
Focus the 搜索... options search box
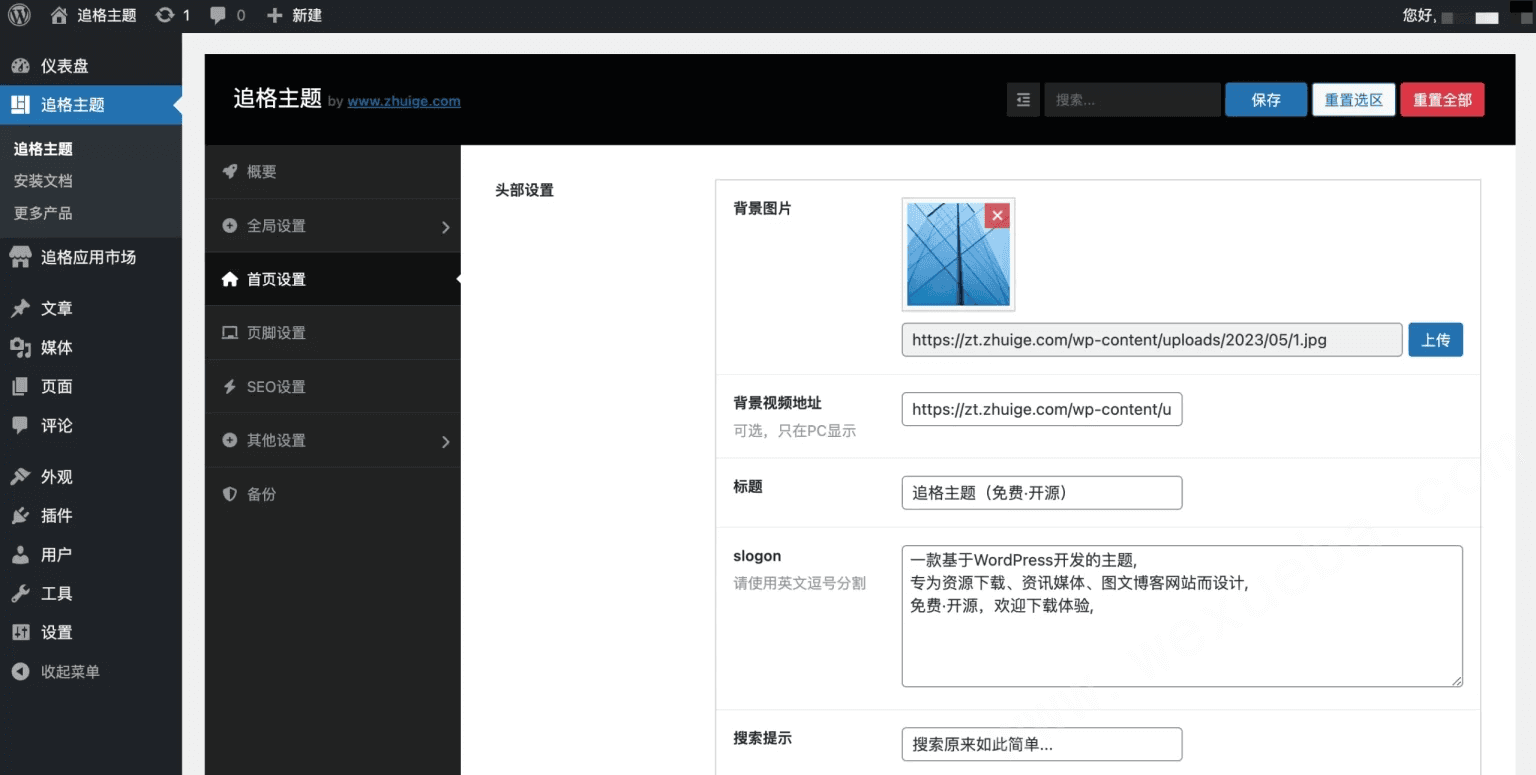tap(1132, 100)
